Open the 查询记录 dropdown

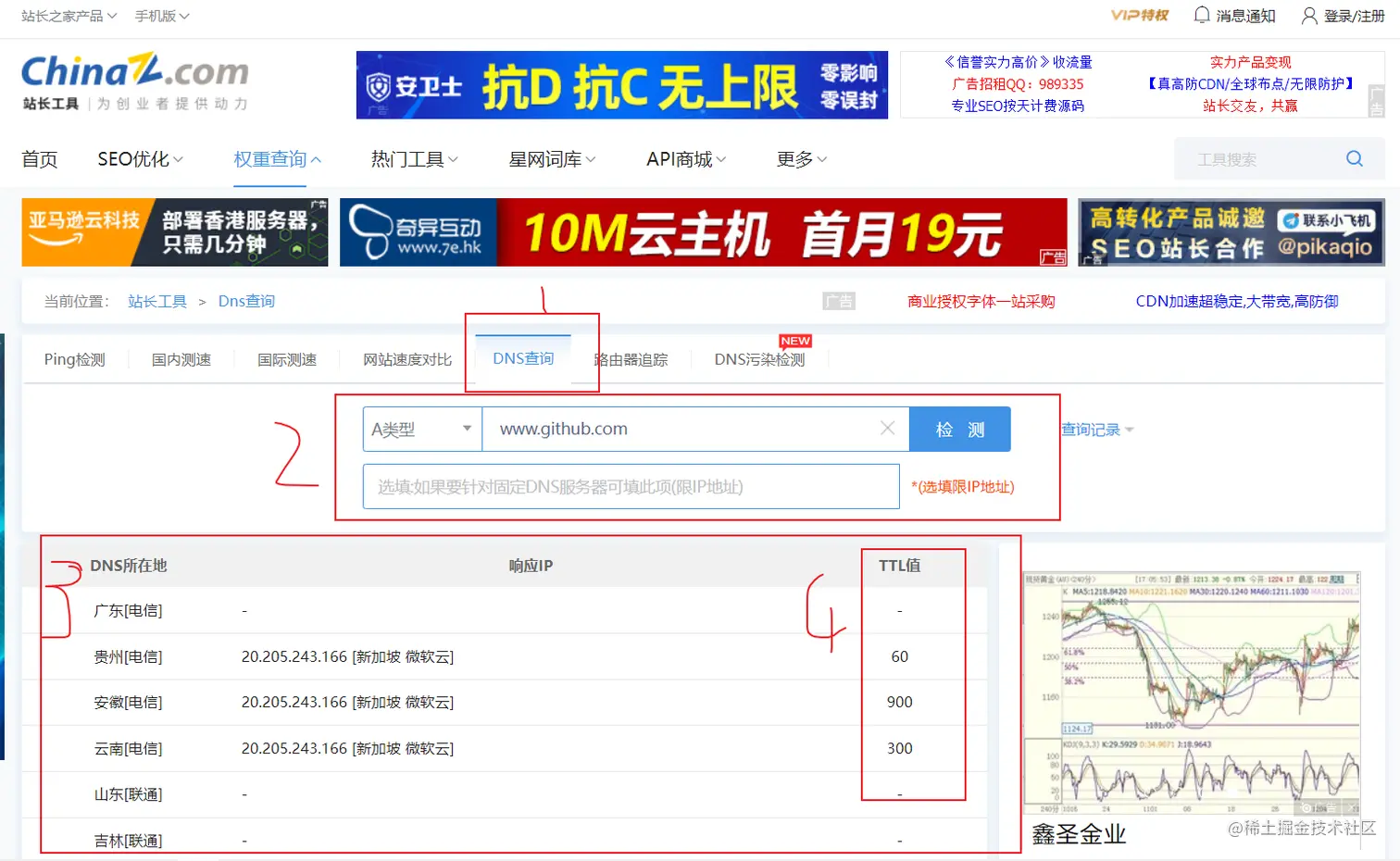coord(1097,430)
